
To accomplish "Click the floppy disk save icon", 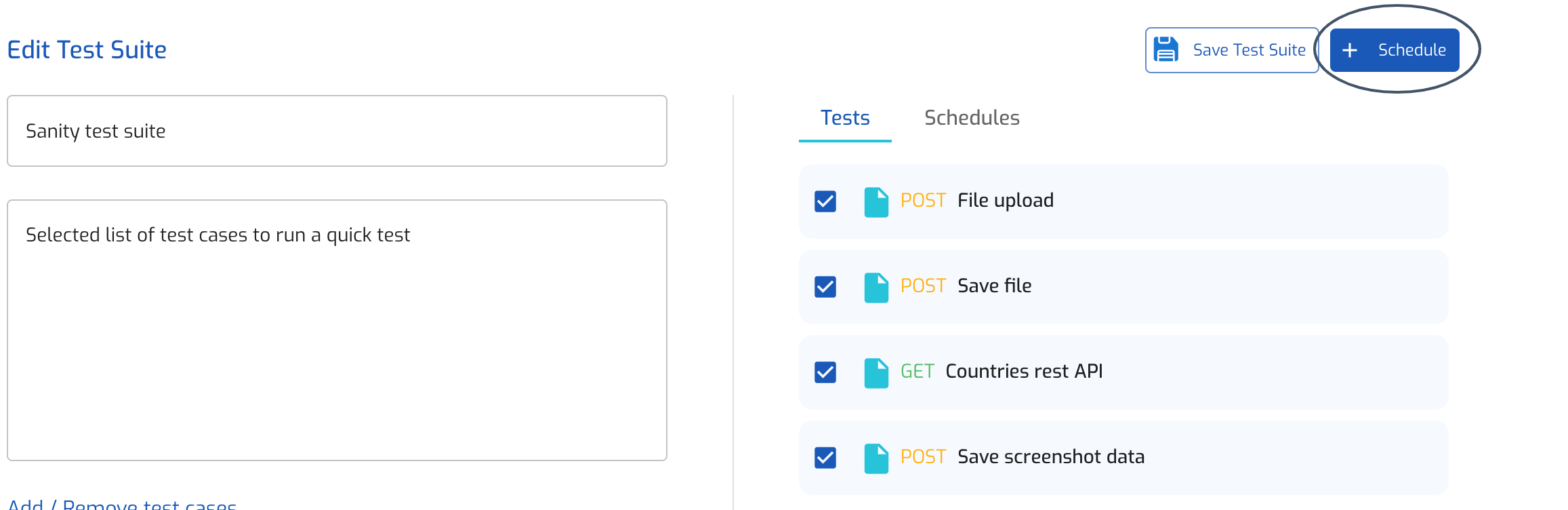I will click(x=1165, y=50).
